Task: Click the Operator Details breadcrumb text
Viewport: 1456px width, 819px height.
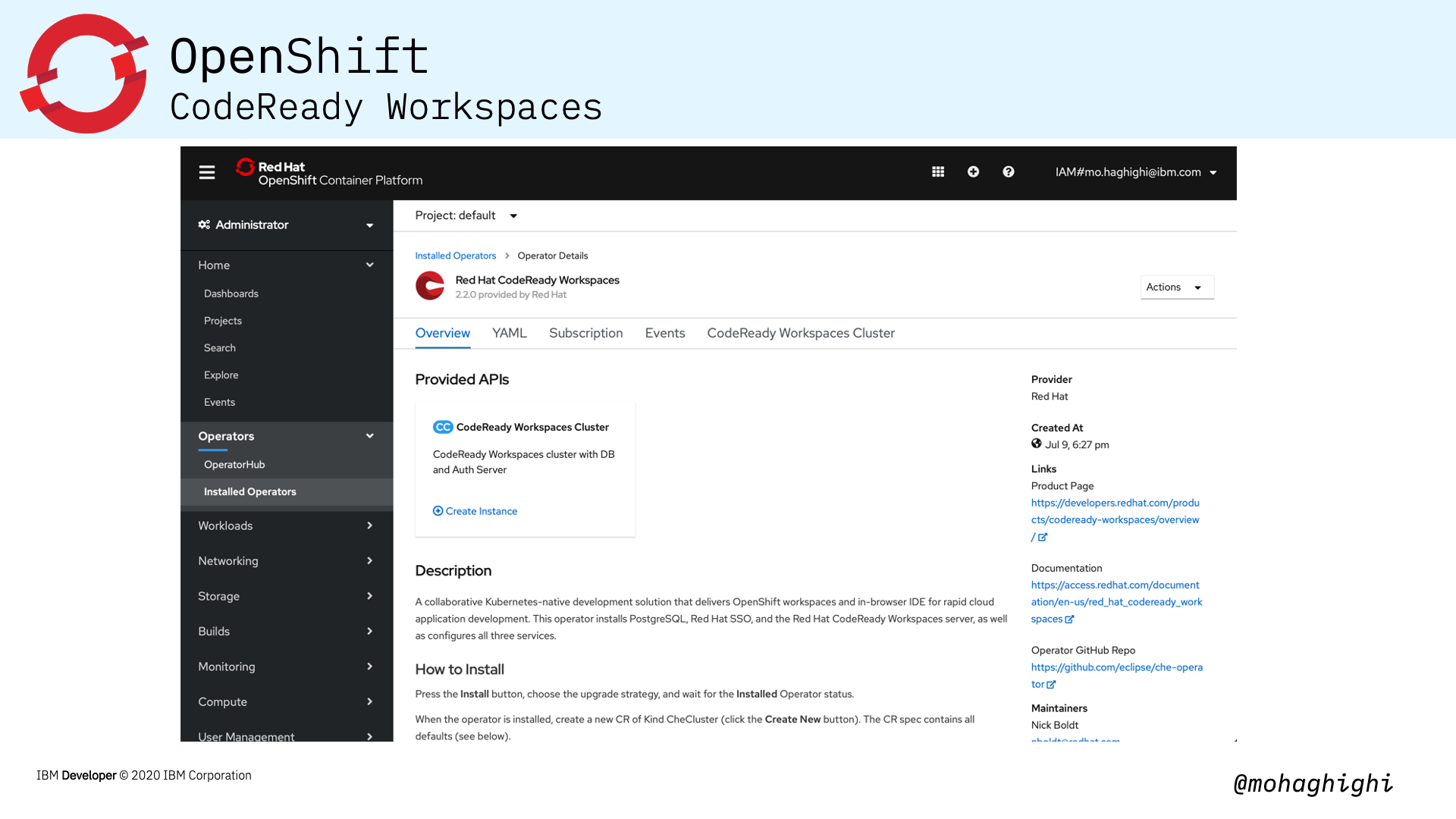Action: click(x=553, y=256)
